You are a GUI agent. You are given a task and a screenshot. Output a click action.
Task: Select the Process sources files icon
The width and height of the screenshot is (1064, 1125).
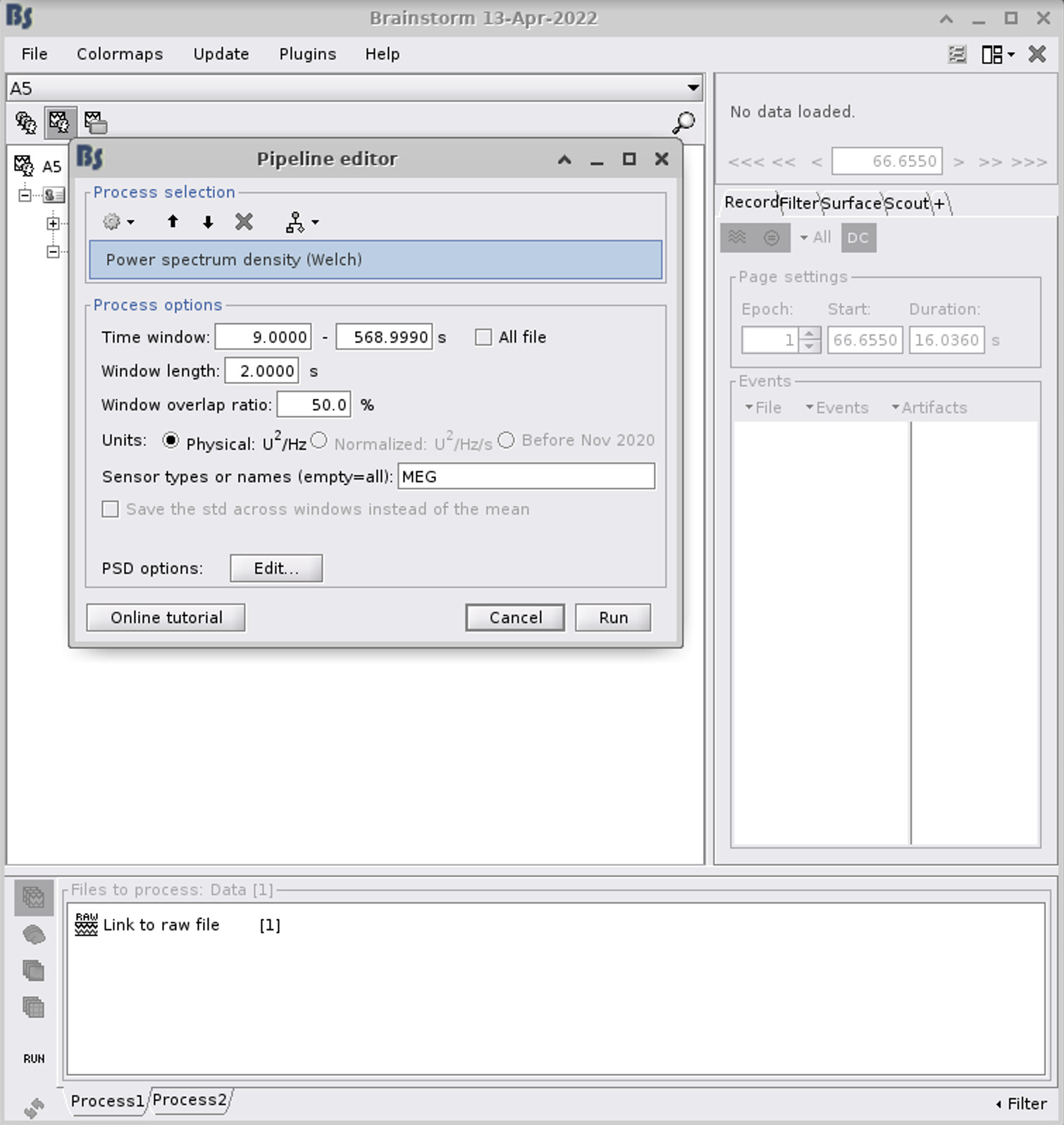(x=34, y=935)
